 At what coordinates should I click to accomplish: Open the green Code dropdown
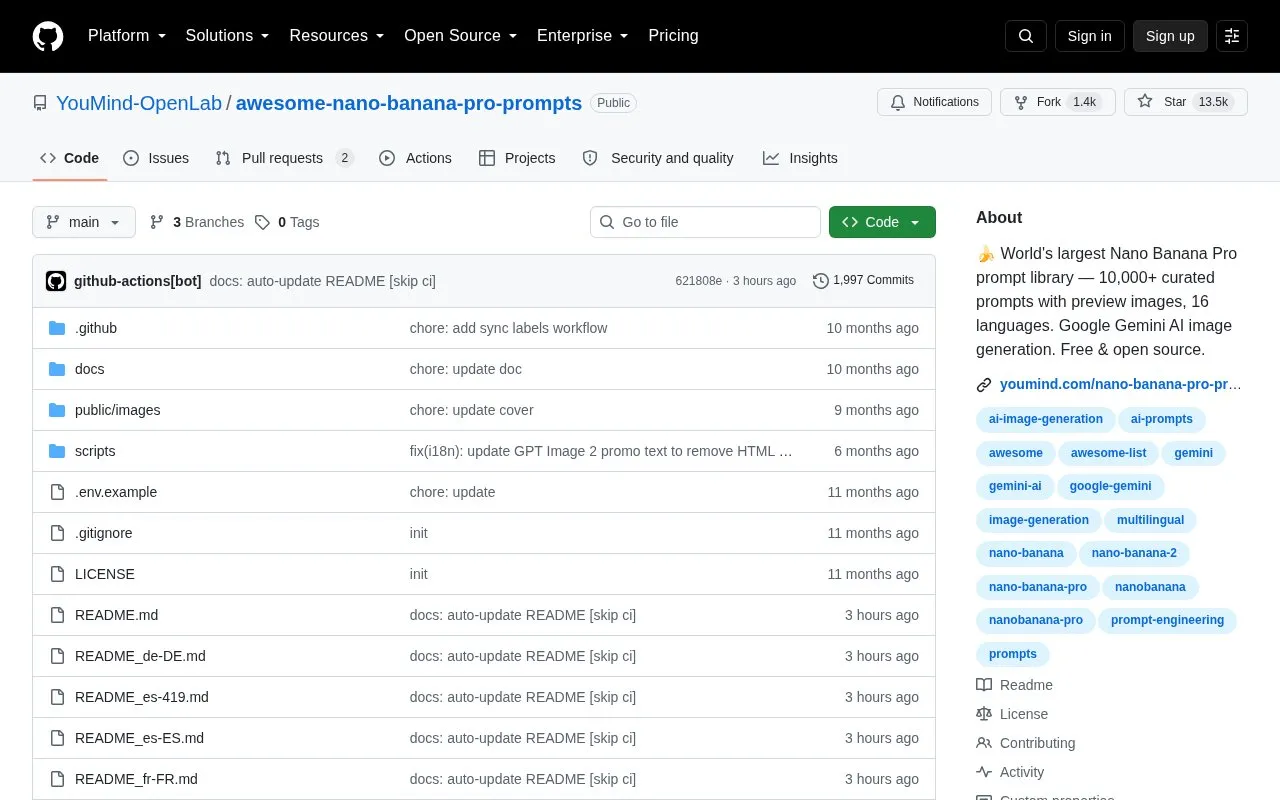coord(882,222)
